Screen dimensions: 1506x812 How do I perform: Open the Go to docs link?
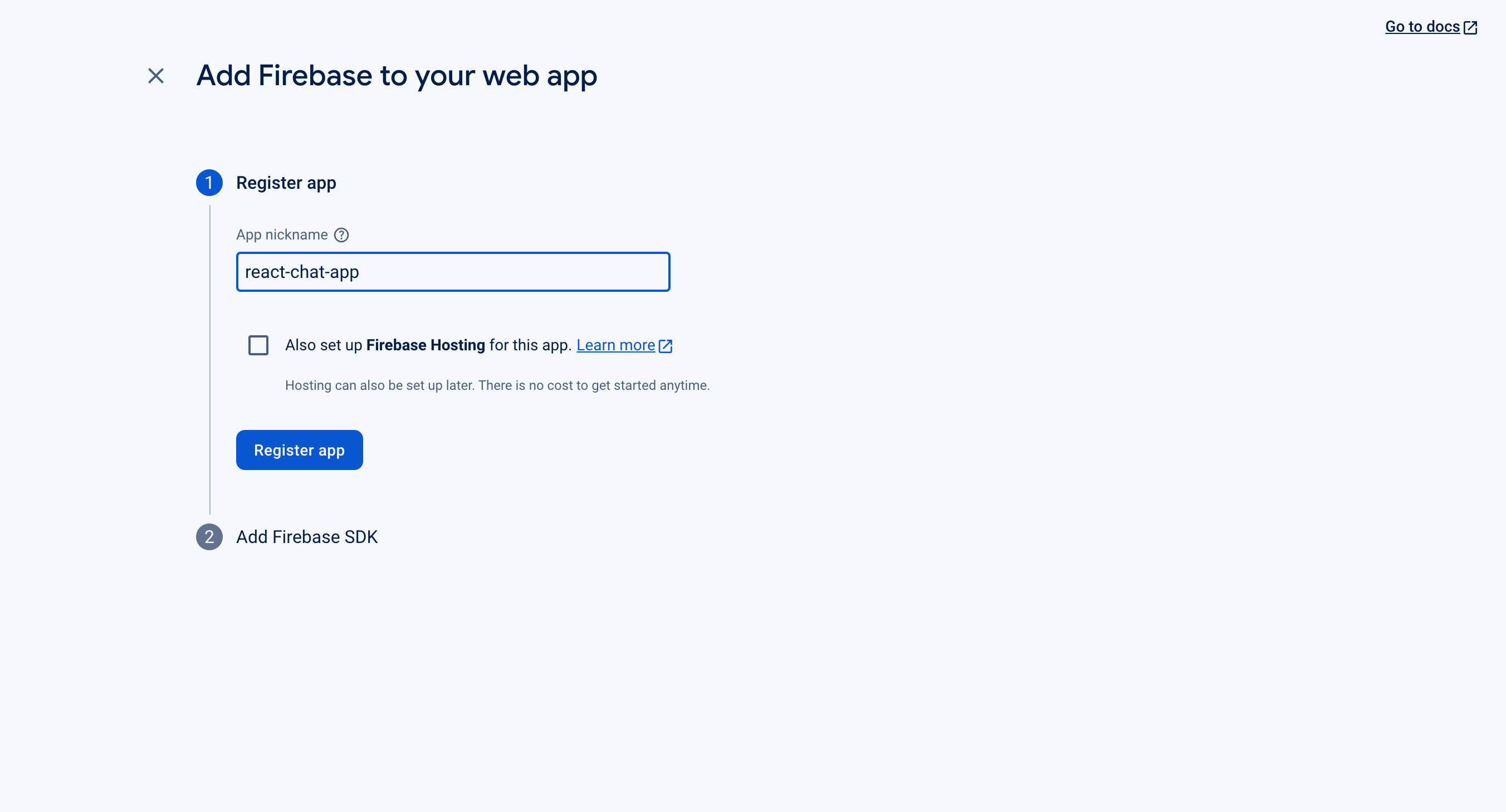[1422, 27]
